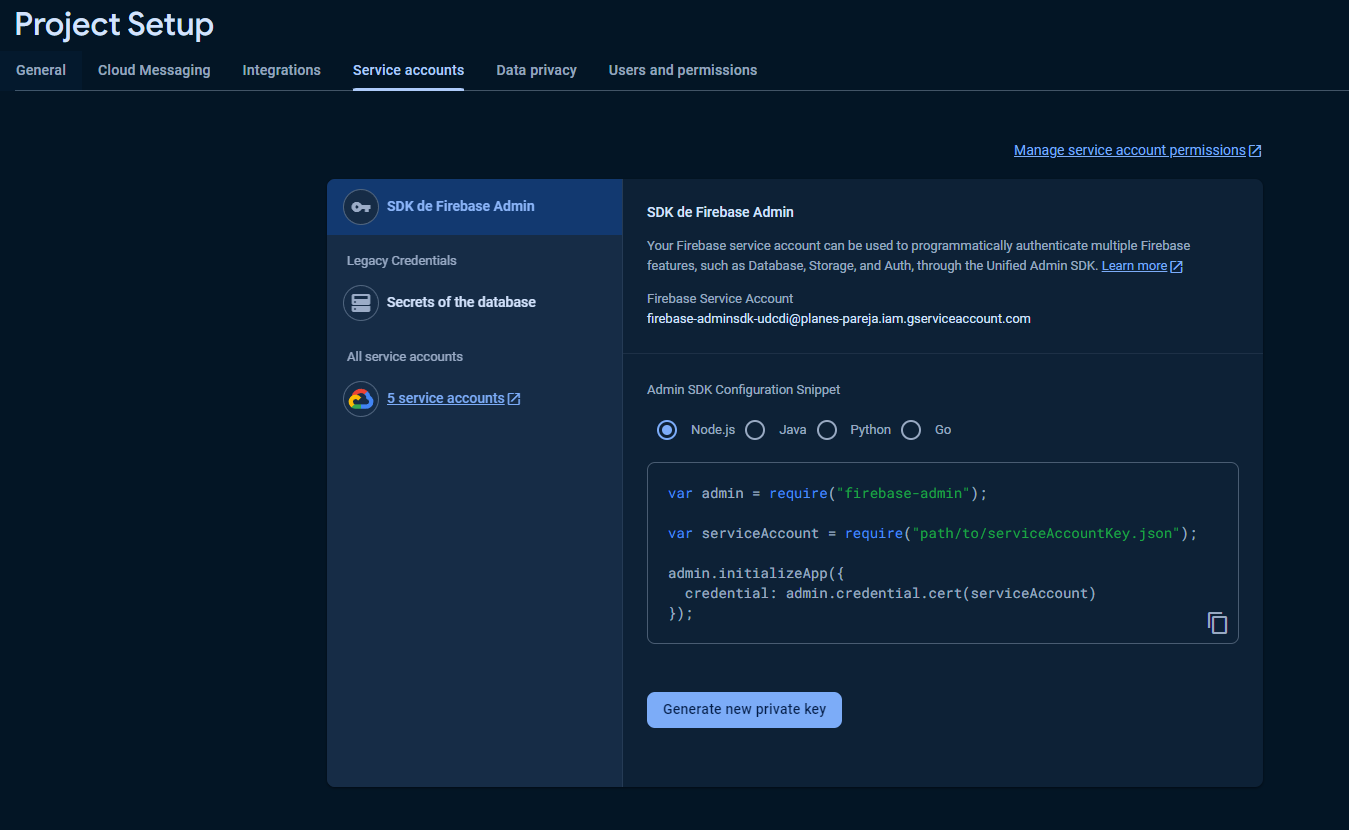Select the Service accounts tab

pos(408,70)
